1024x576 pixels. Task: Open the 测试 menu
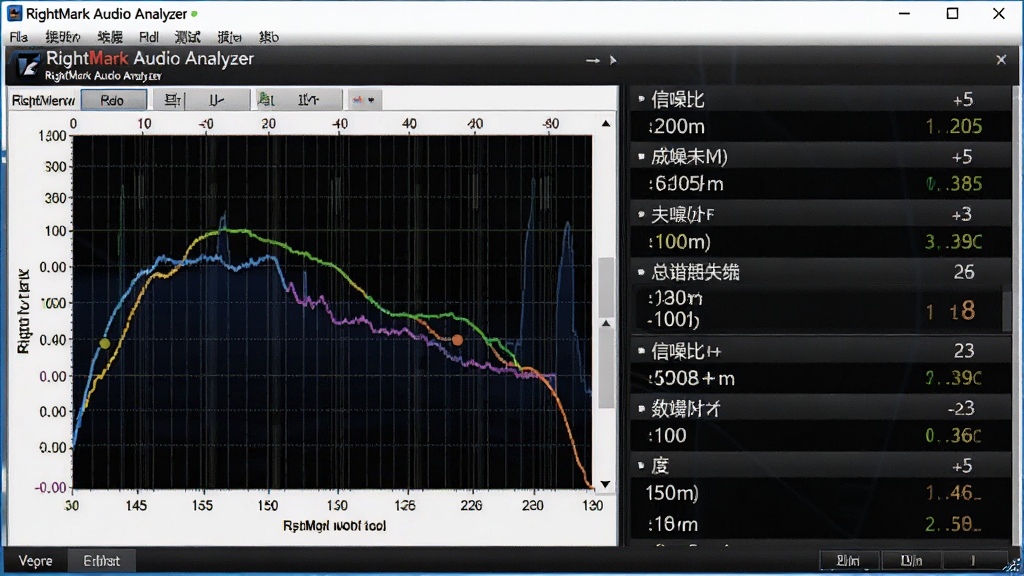pos(187,37)
